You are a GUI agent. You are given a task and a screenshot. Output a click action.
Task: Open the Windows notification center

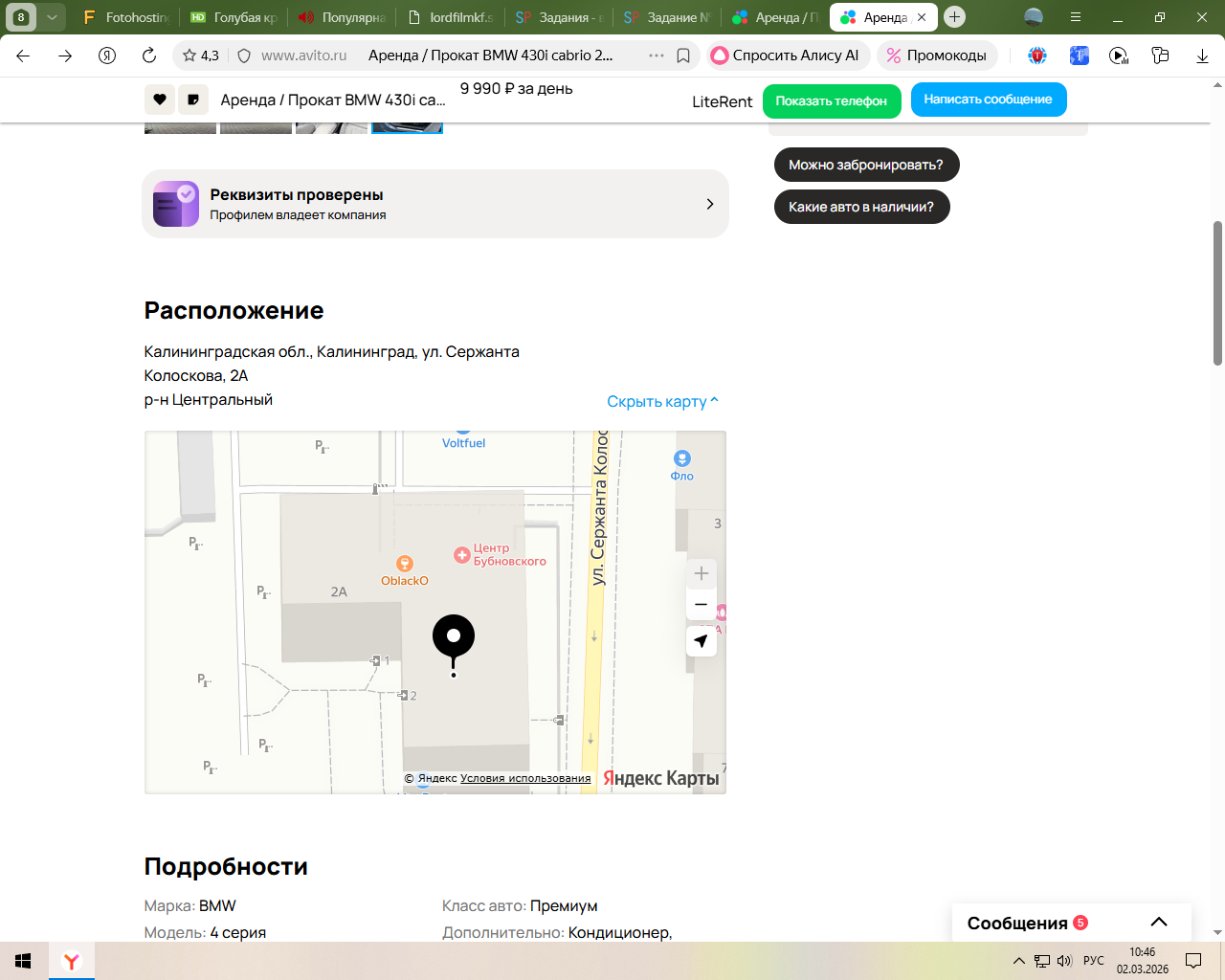1193,961
